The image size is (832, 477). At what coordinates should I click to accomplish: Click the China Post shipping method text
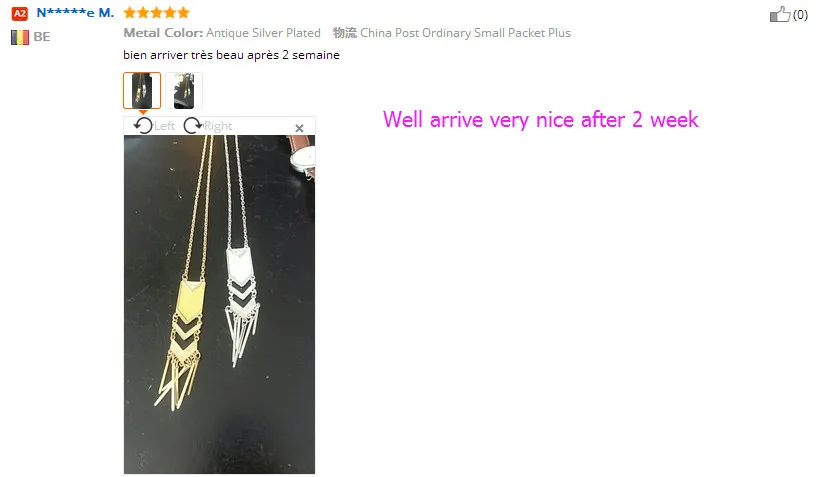465,33
